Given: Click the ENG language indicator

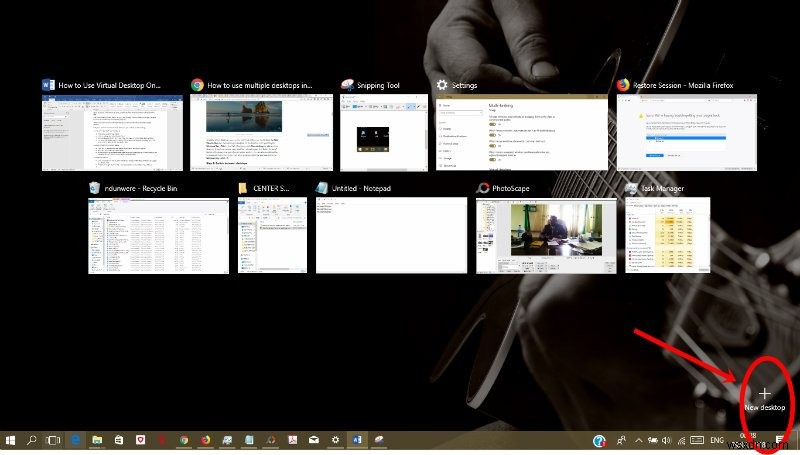Looking at the screenshot, I should (x=717, y=440).
